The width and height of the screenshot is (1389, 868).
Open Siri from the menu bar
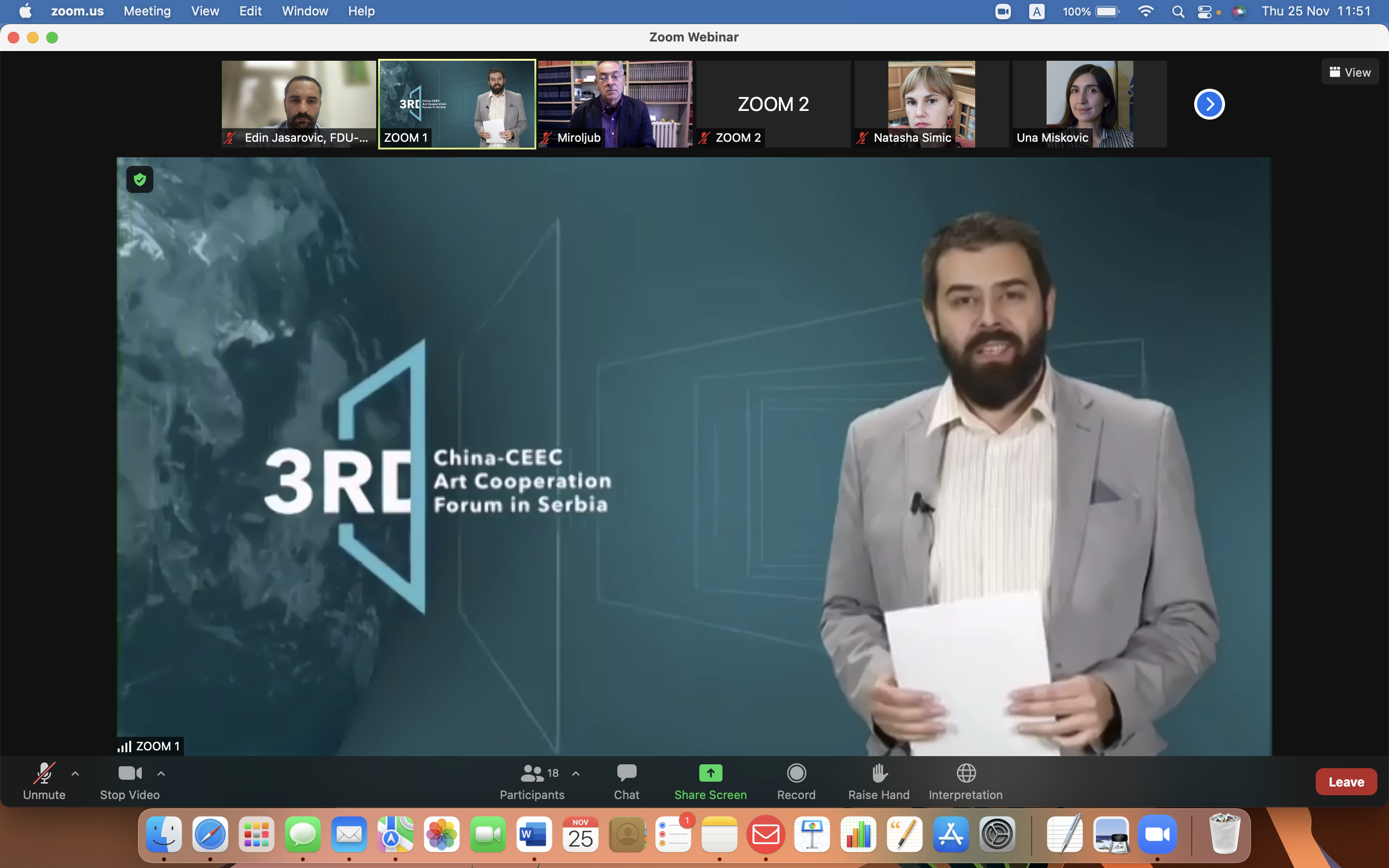(x=1239, y=12)
